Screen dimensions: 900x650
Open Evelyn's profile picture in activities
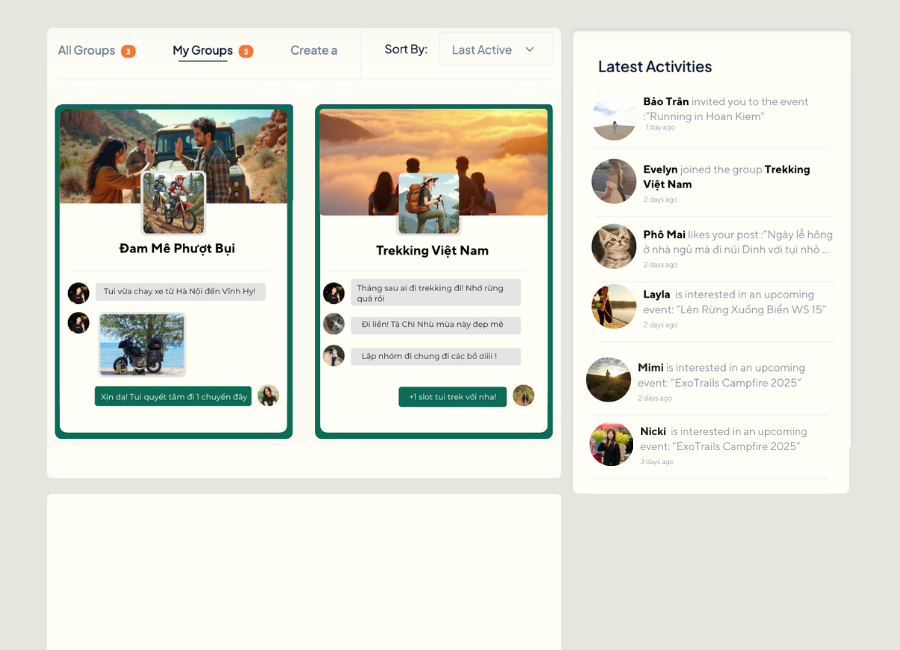point(614,181)
